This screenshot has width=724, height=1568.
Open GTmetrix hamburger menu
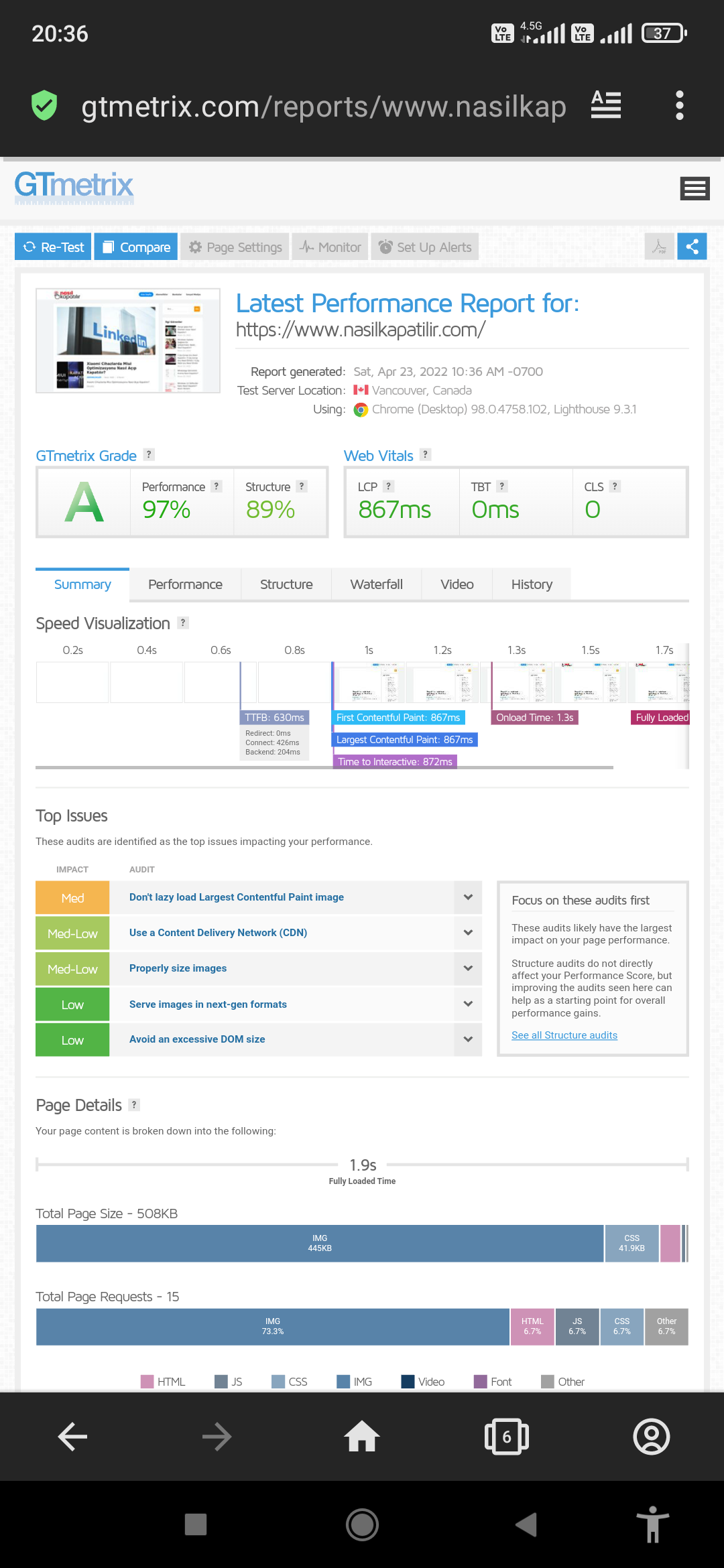tap(695, 188)
